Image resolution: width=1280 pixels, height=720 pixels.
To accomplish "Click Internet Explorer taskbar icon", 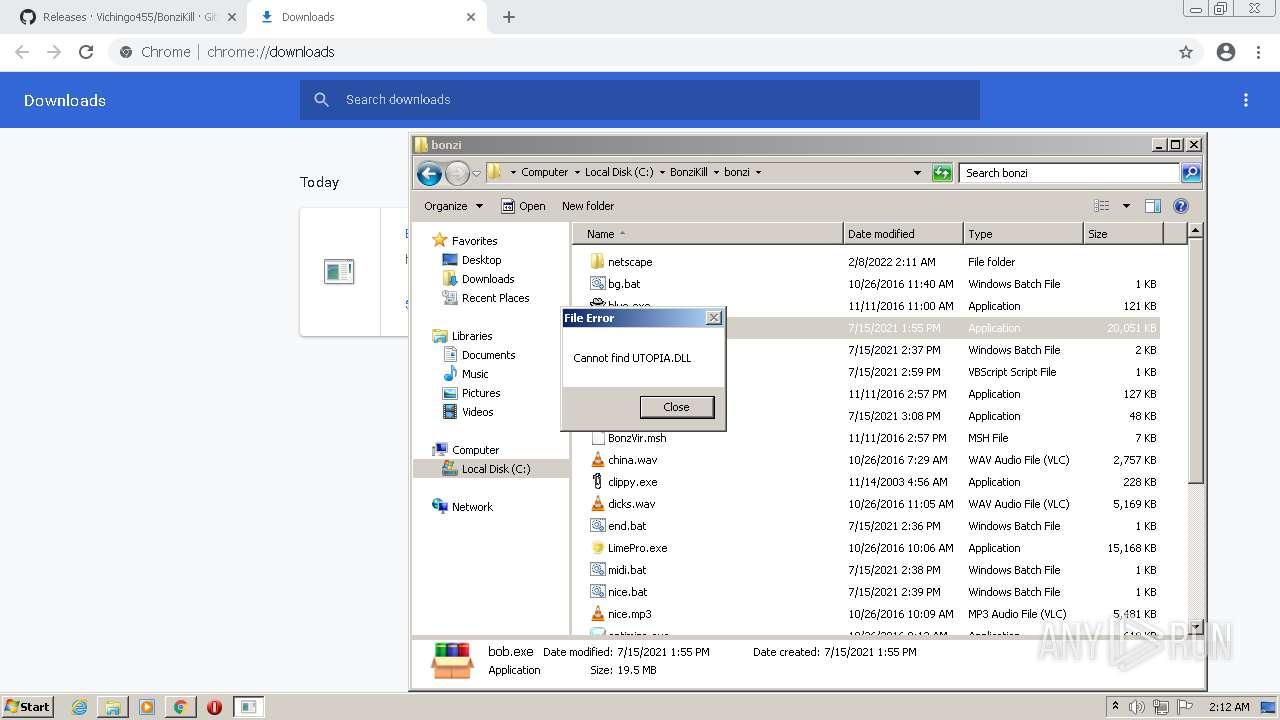I will [79, 707].
